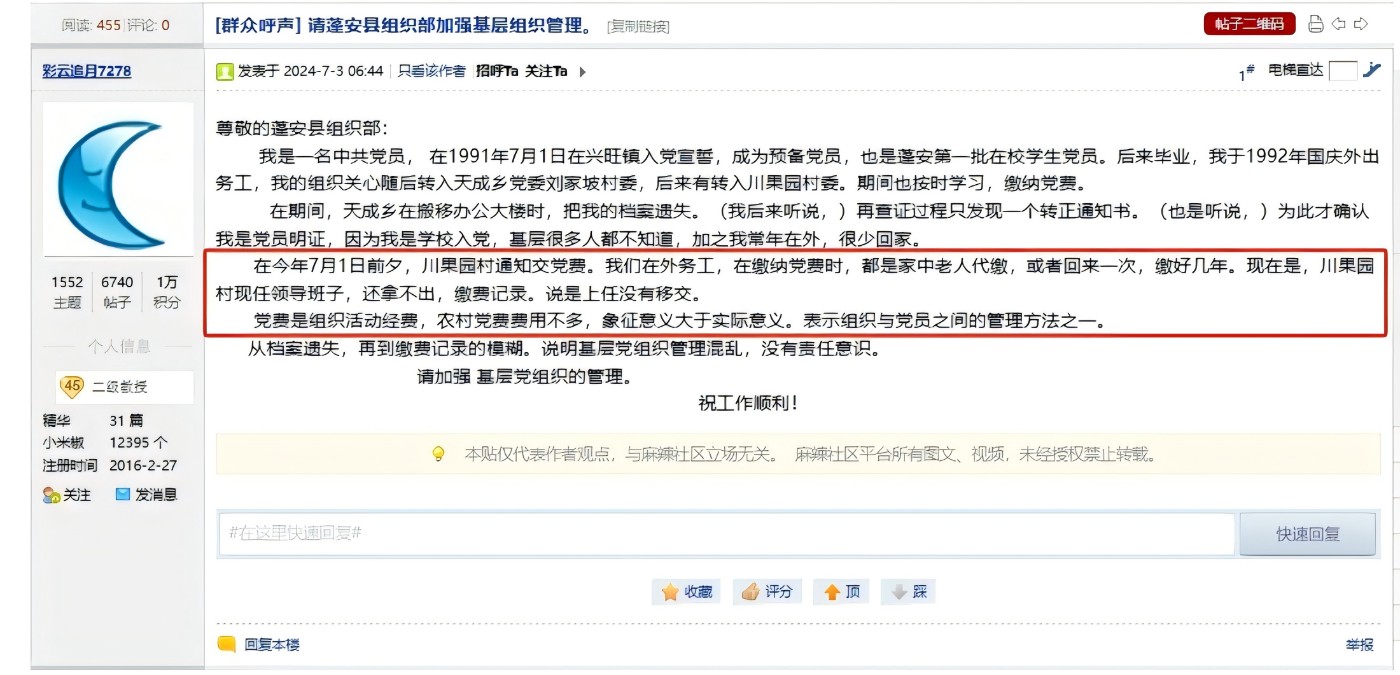
Task: Open the 帖子二维码 QR code button
Action: tap(1249, 24)
